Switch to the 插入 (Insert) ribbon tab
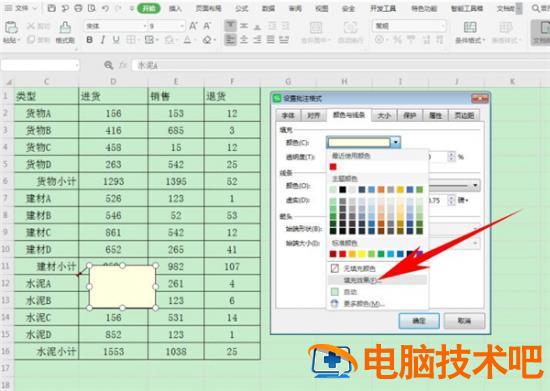Image resolution: width=550 pixels, height=391 pixels. tap(175, 8)
